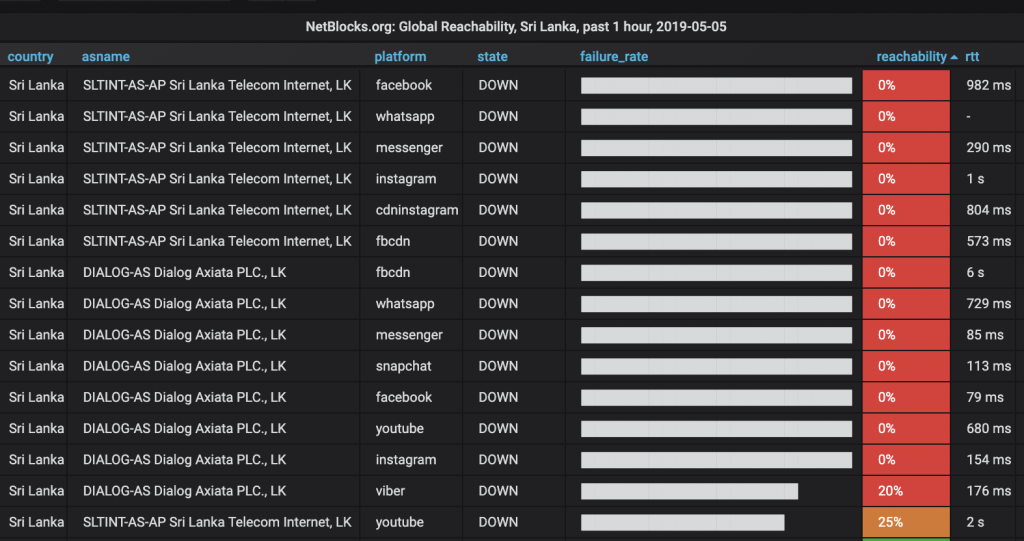The image size is (1024, 541).
Task: Click the orange 25% reachability cell
Action: (x=906, y=522)
